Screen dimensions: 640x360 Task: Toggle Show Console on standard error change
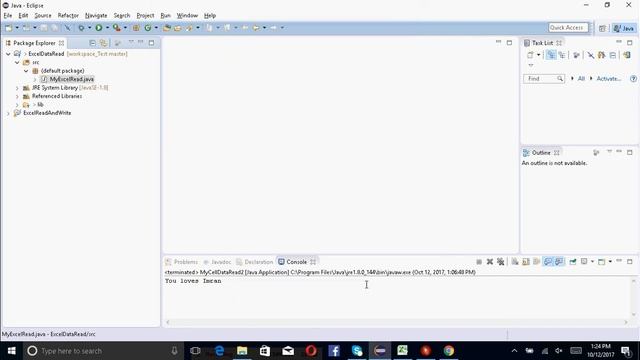click(559, 262)
